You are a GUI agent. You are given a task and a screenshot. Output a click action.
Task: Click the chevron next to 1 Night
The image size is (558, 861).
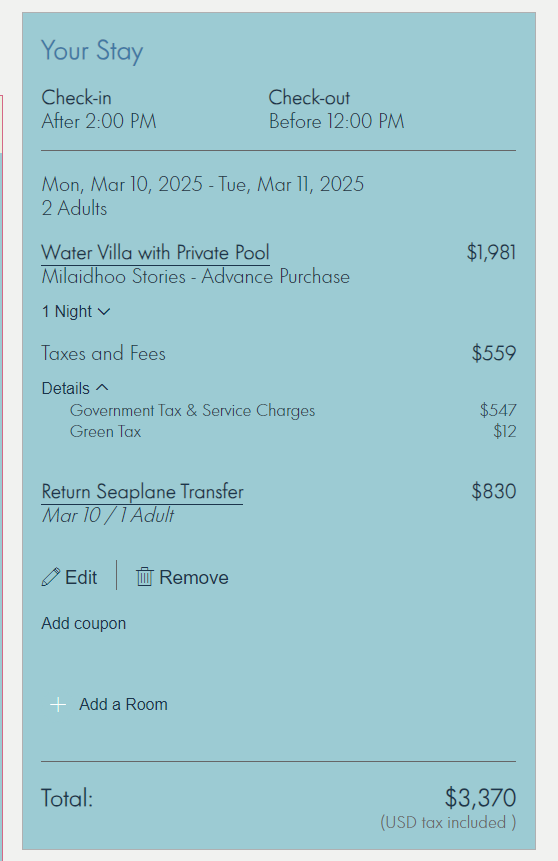coord(104,311)
